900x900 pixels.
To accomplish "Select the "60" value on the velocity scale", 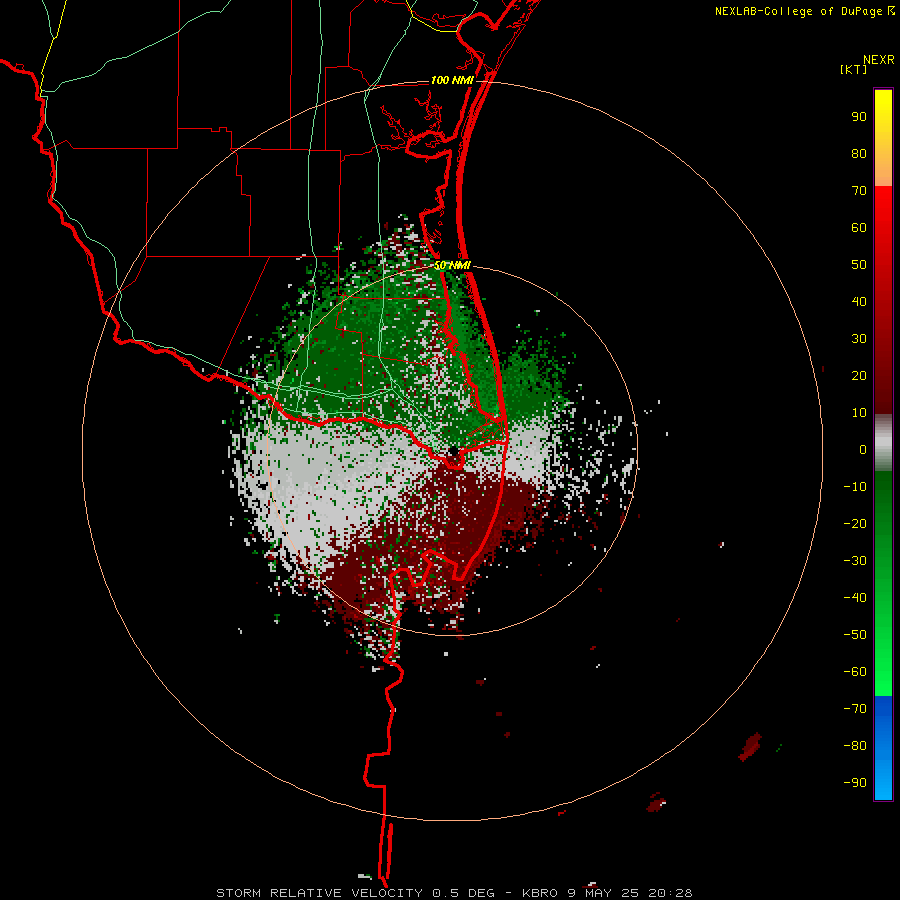I will pyautogui.click(x=859, y=228).
